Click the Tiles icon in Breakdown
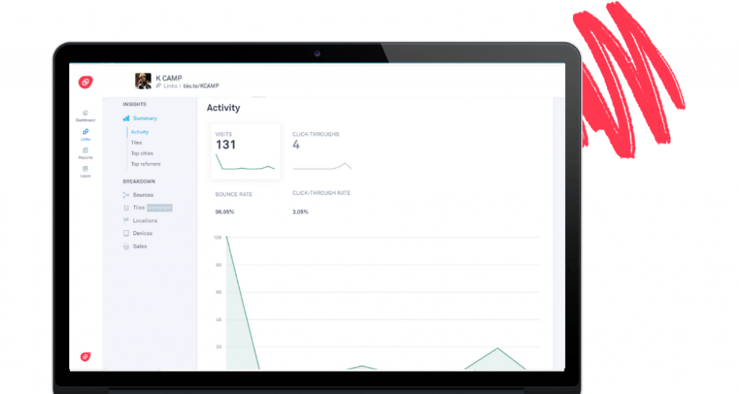Screen dimensions: 739x394 pyautogui.click(x=126, y=207)
